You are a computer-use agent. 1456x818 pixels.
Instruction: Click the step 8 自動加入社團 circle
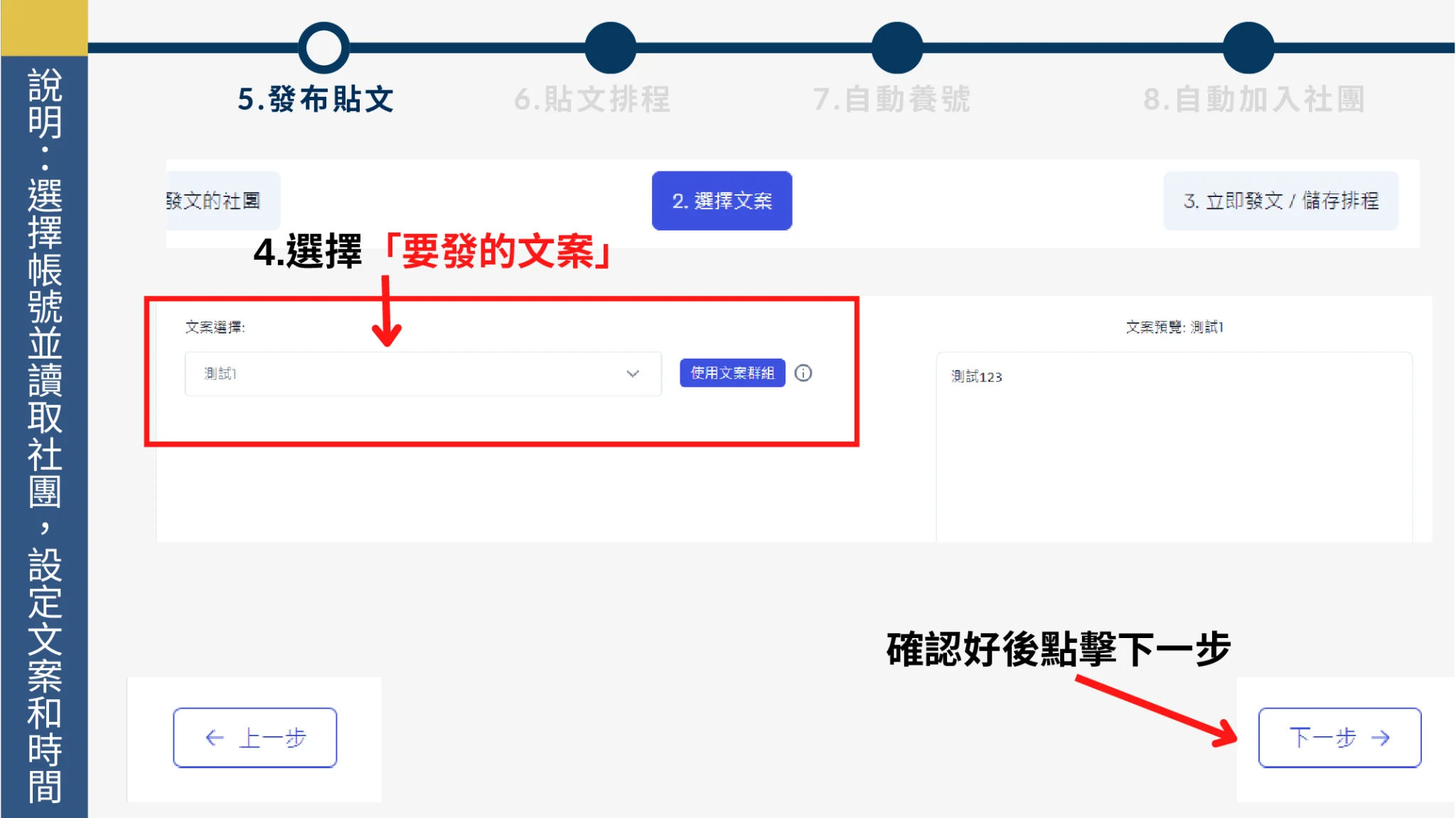1248,48
